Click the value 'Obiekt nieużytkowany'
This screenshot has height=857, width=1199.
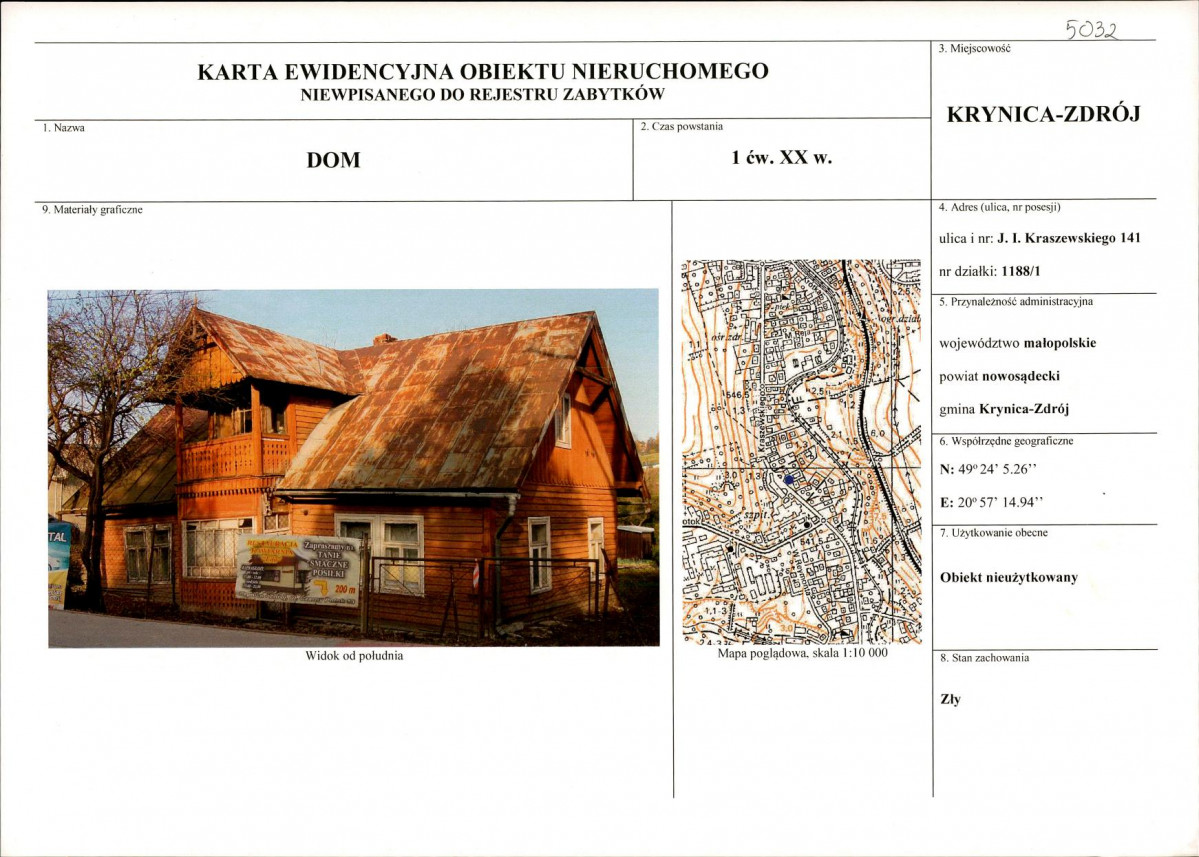coord(1009,577)
